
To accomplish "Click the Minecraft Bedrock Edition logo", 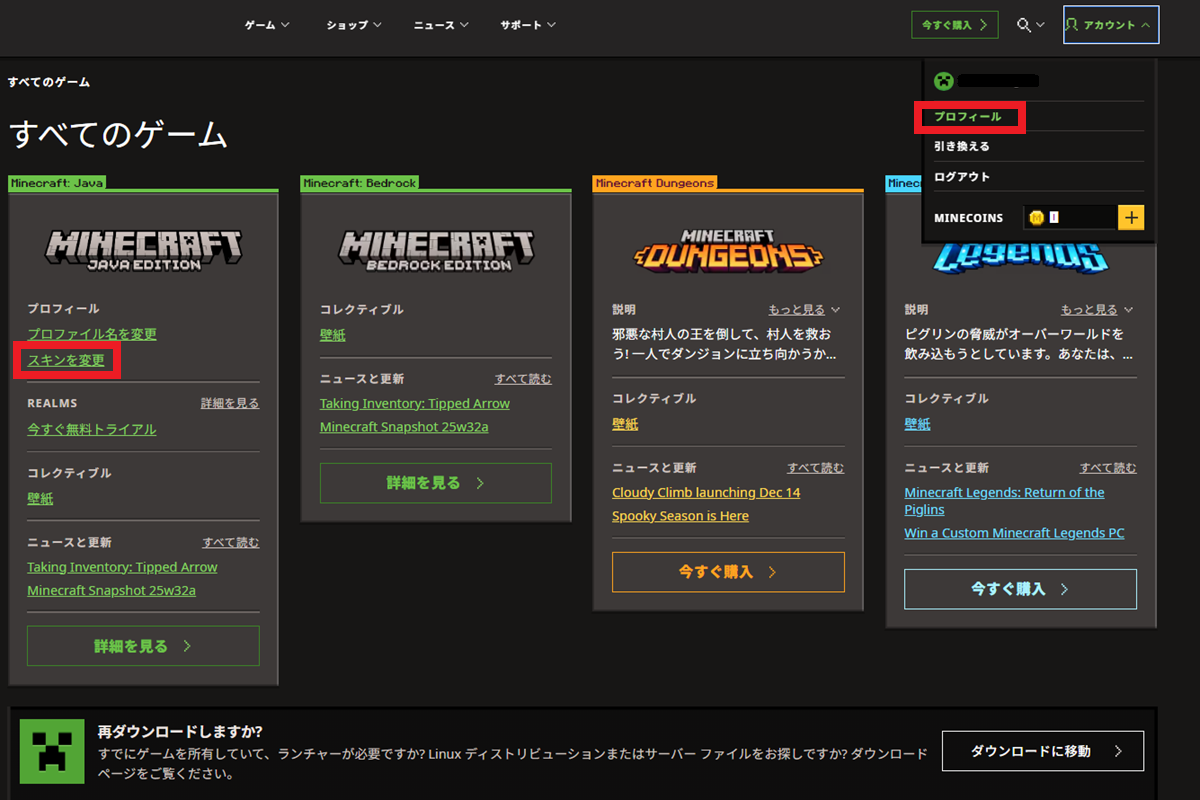I will pyautogui.click(x=436, y=252).
